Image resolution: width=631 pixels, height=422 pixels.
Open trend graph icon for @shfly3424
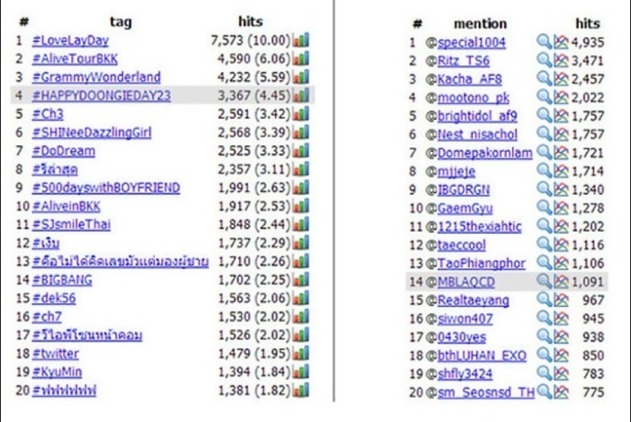point(561,374)
